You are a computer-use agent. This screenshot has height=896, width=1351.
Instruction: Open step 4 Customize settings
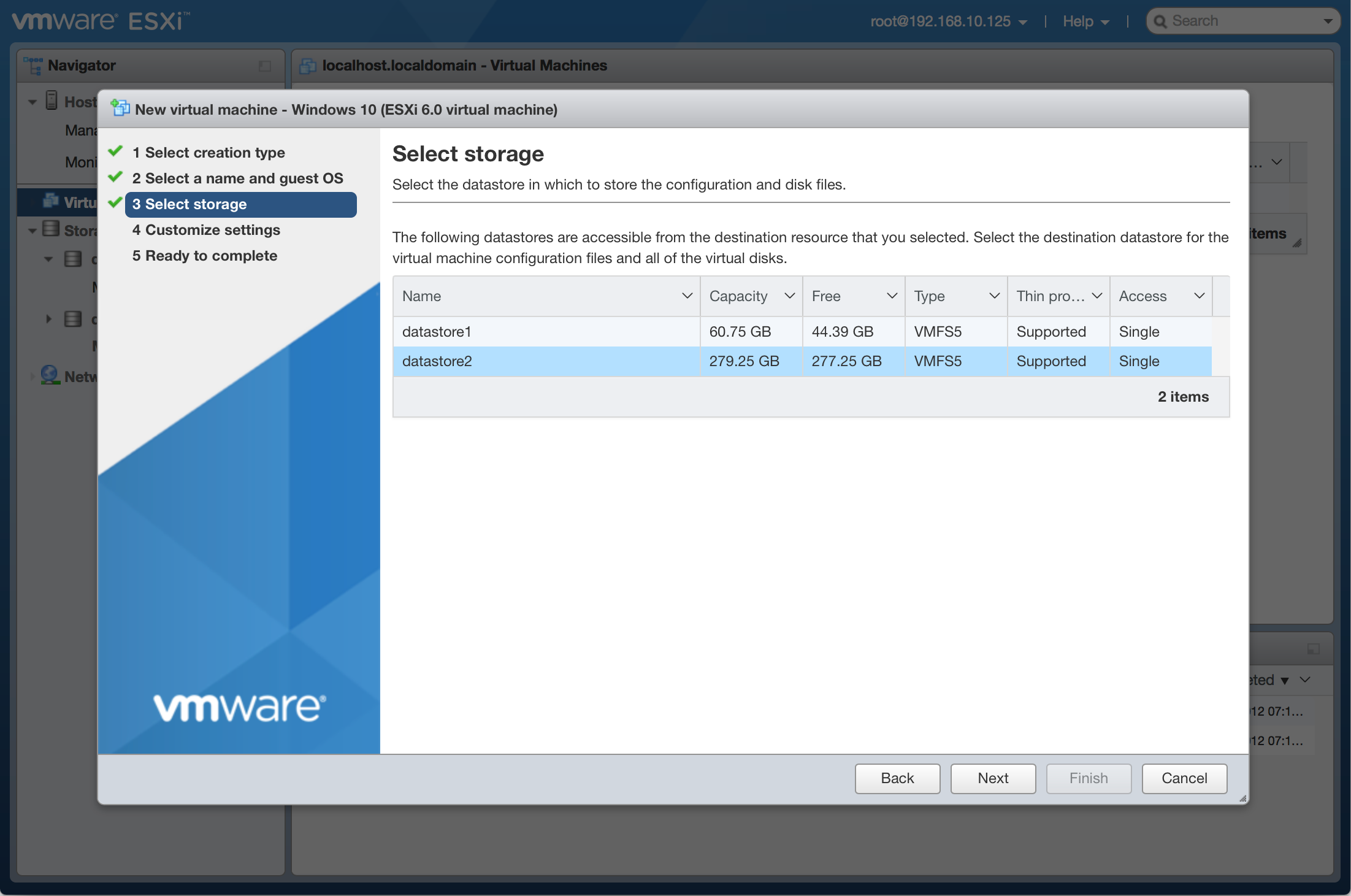(206, 230)
